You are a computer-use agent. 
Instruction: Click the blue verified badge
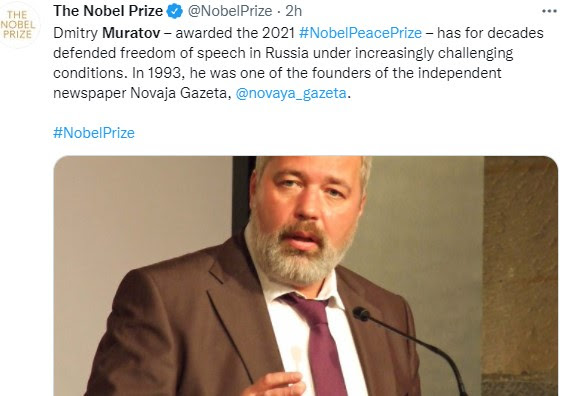point(175,11)
